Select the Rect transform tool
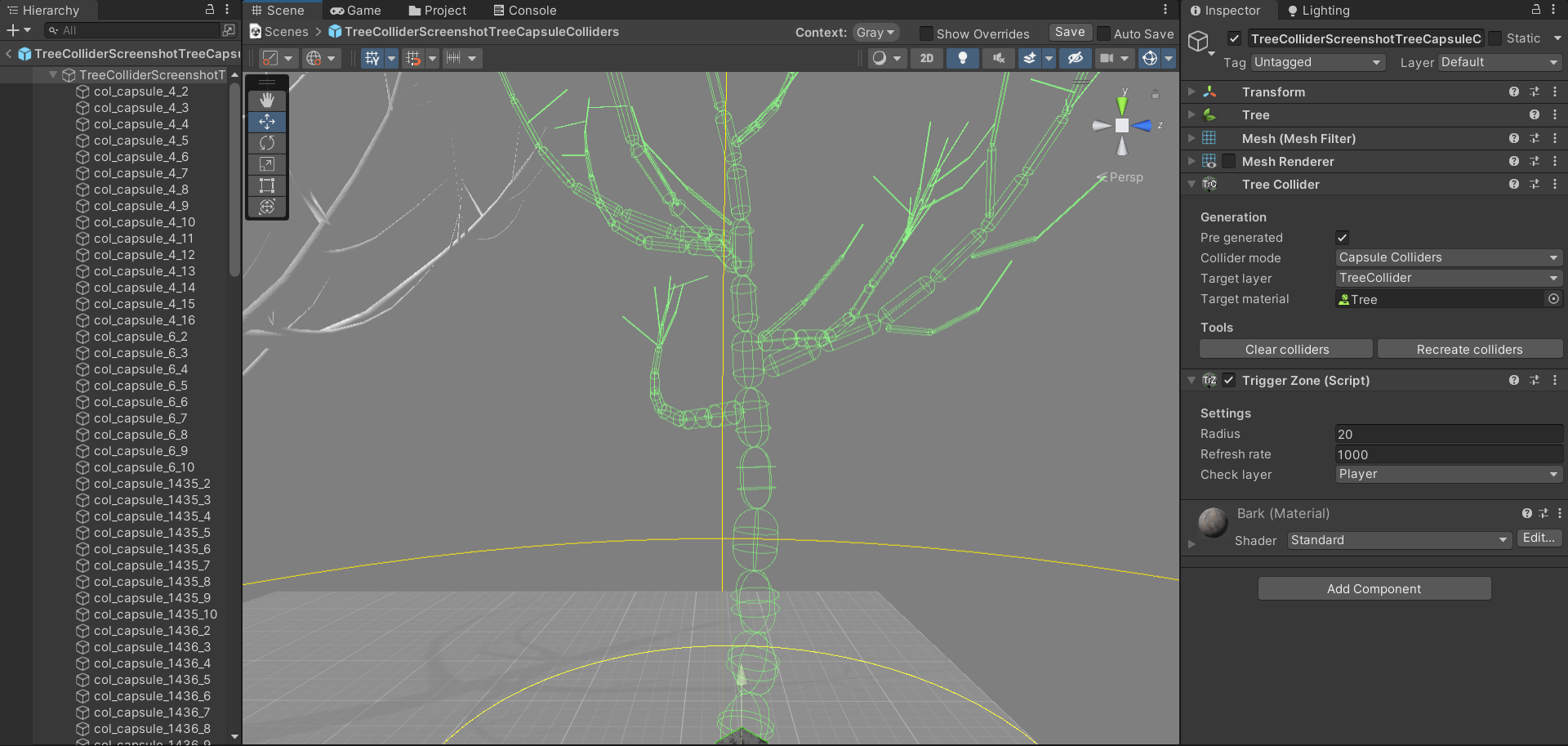1568x746 pixels. (267, 185)
